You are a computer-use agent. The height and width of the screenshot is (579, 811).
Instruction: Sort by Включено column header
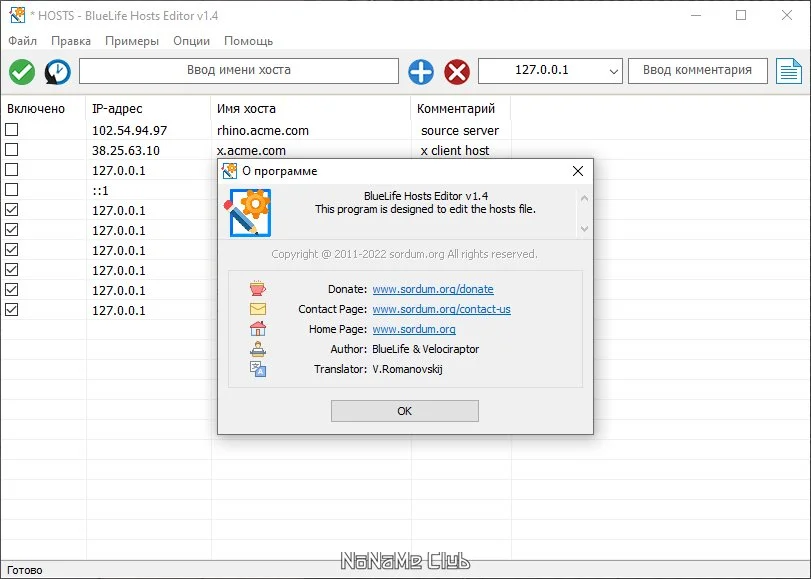pos(43,109)
